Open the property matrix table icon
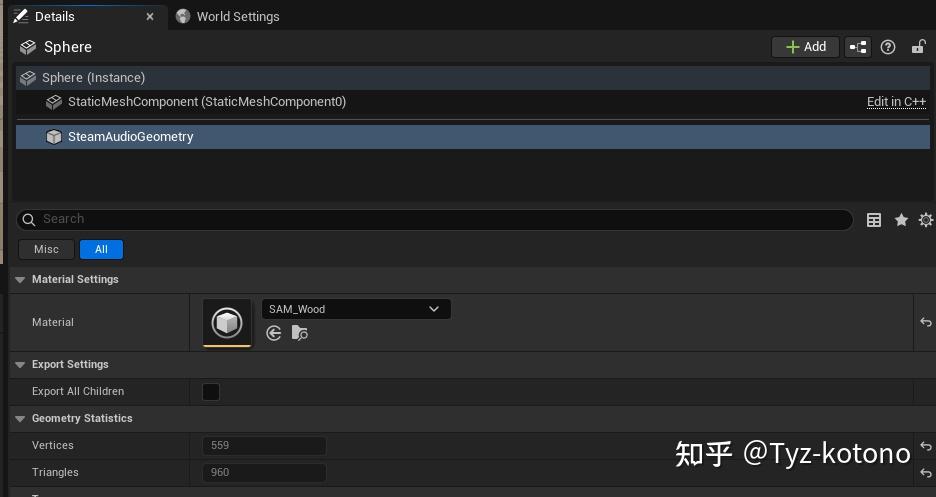 pos(874,220)
